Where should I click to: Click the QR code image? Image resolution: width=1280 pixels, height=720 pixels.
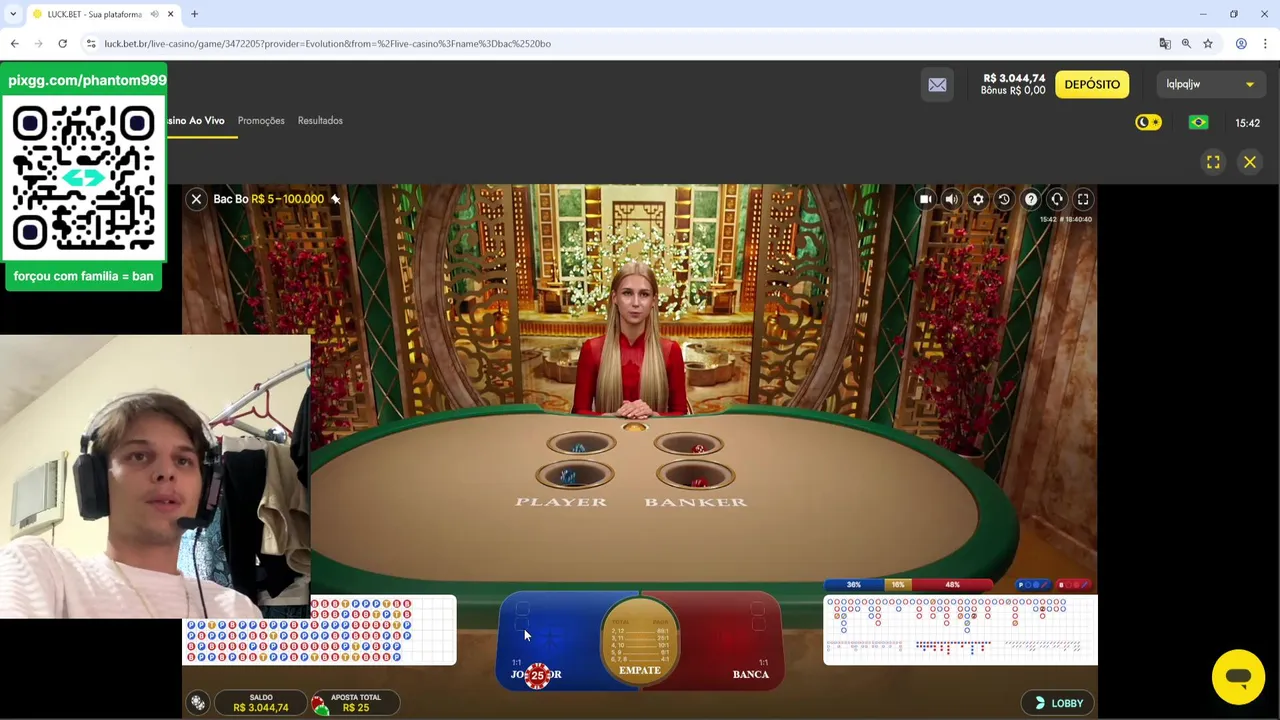click(83, 179)
